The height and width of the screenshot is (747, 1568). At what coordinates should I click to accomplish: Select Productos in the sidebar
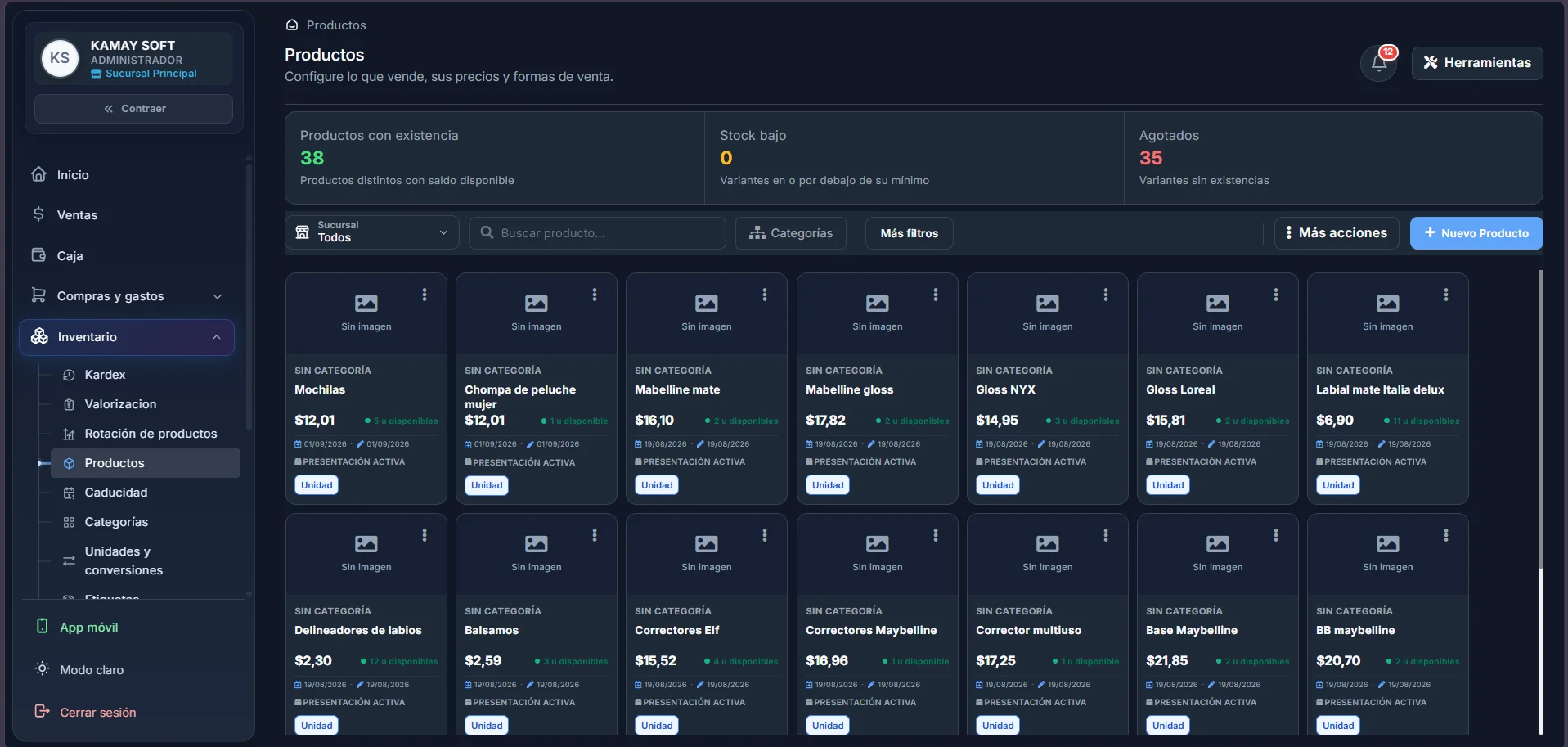[146, 463]
